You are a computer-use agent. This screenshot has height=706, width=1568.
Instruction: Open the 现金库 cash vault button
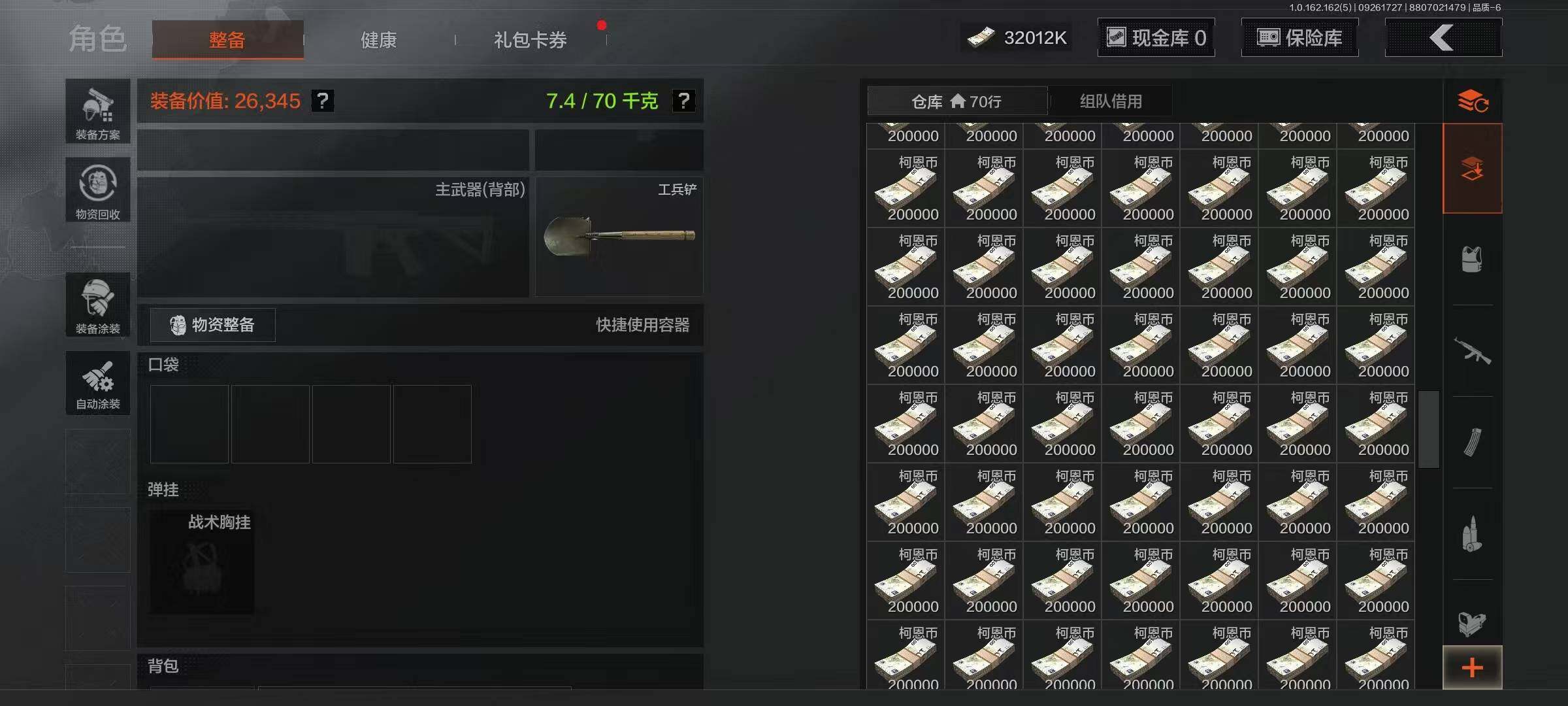click(x=1156, y=38)
